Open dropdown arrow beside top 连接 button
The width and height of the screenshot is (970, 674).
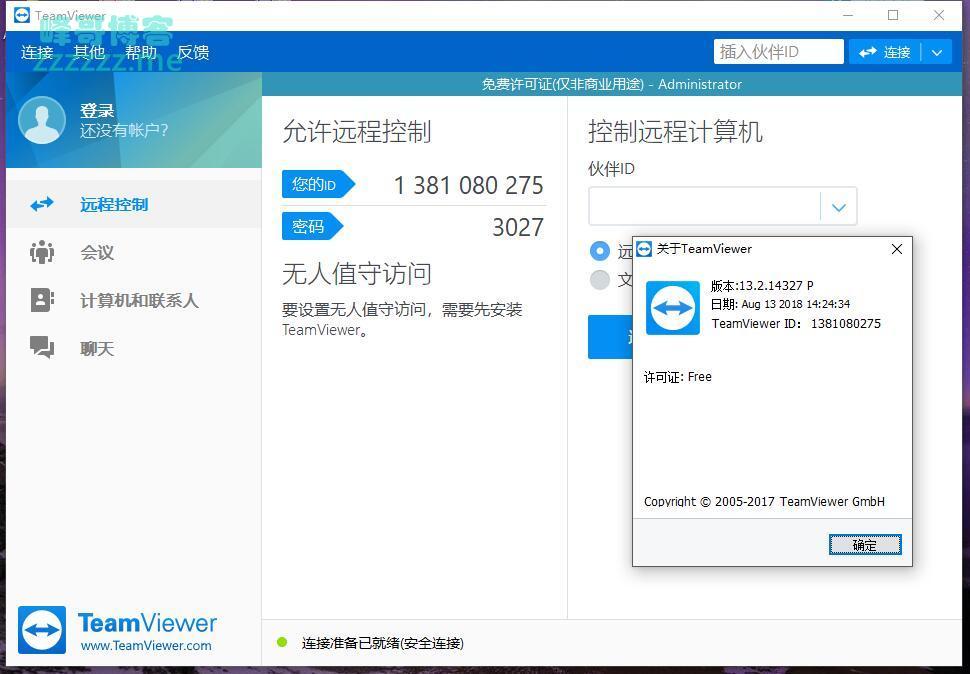937,52
